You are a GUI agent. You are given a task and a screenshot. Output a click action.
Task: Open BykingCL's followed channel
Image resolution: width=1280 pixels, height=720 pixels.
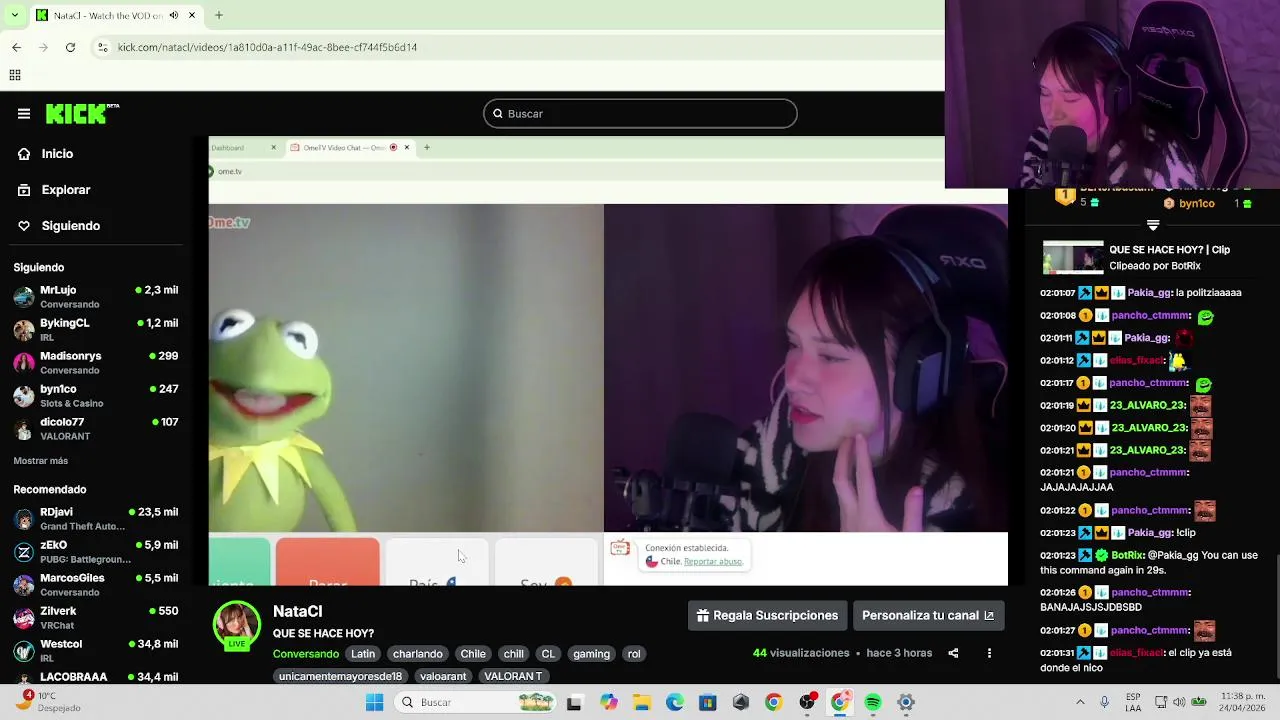tap(96, 330)
